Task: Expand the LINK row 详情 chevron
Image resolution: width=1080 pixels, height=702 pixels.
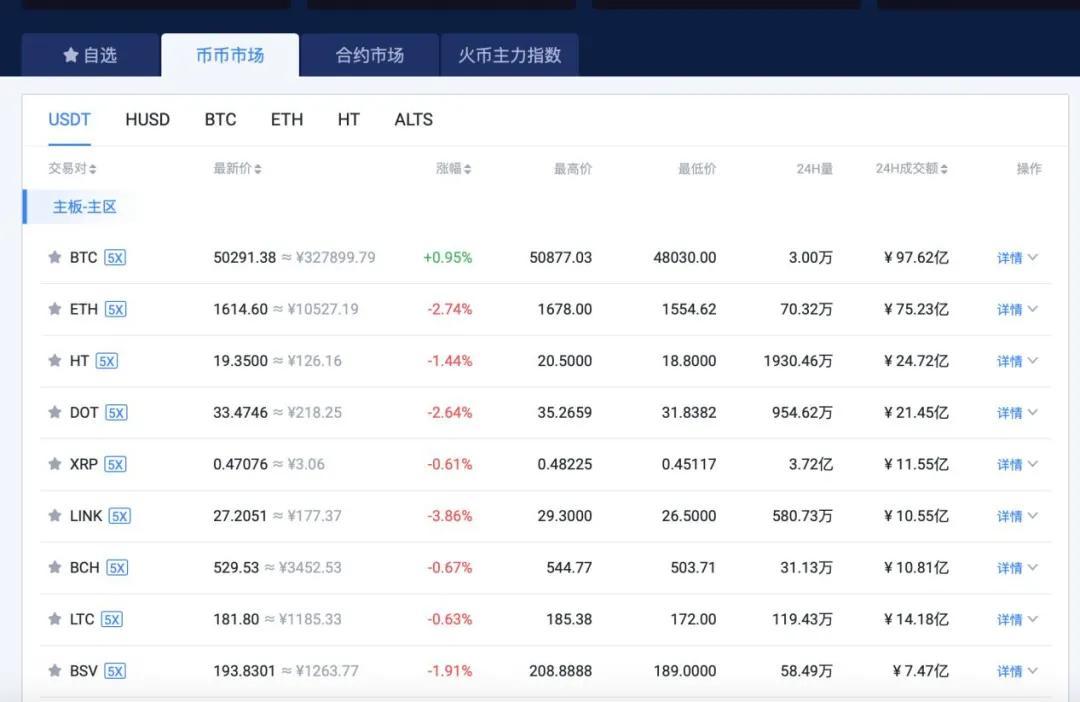Action: coord(1032,515)
